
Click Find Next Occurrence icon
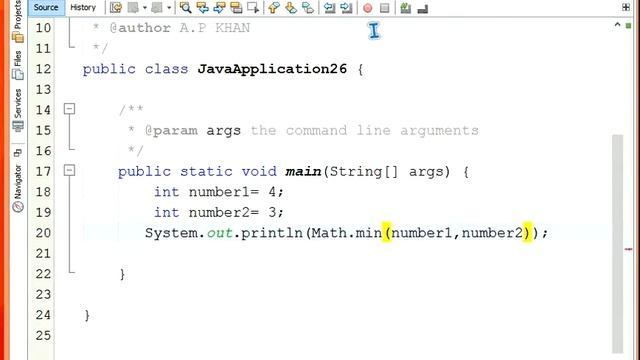pyautogui.click(x=219, y=7)
